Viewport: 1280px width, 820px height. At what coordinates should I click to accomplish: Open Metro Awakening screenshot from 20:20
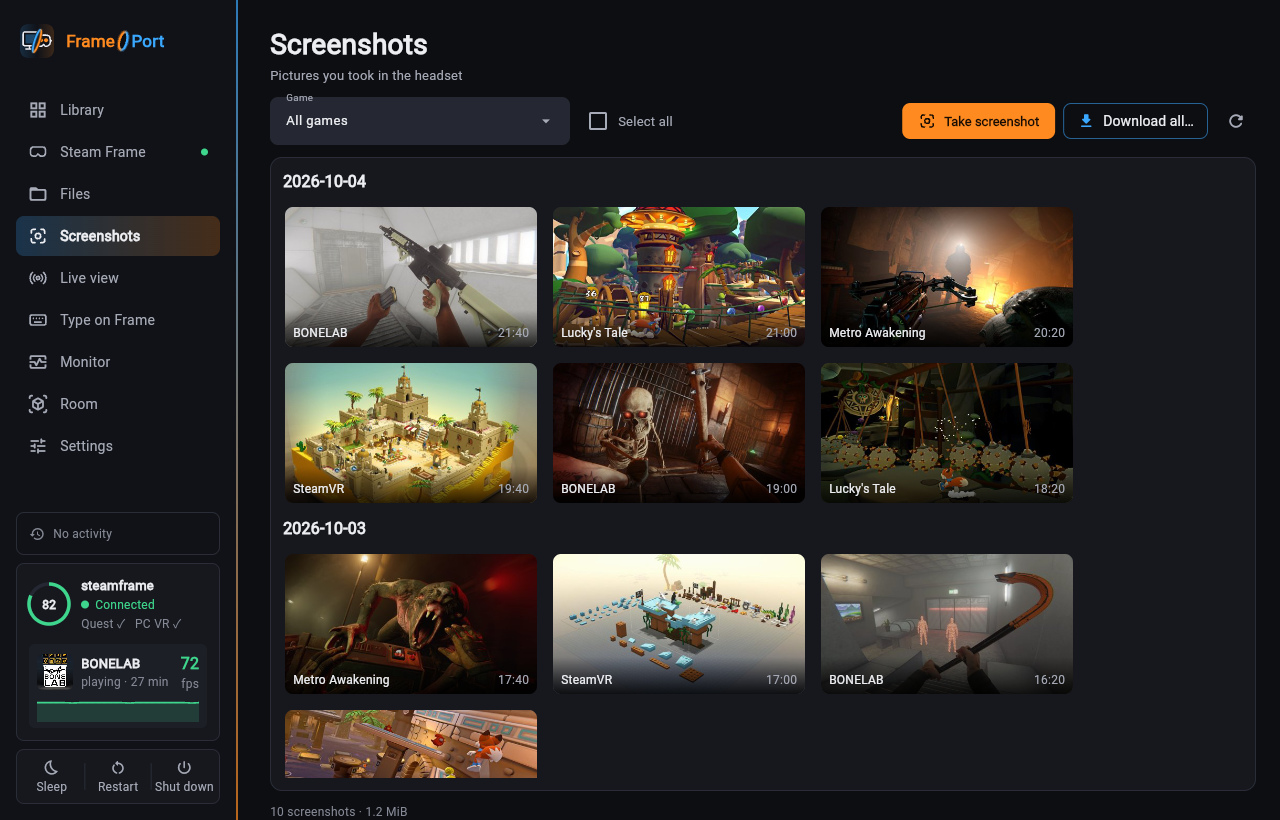tap(947, 277)
